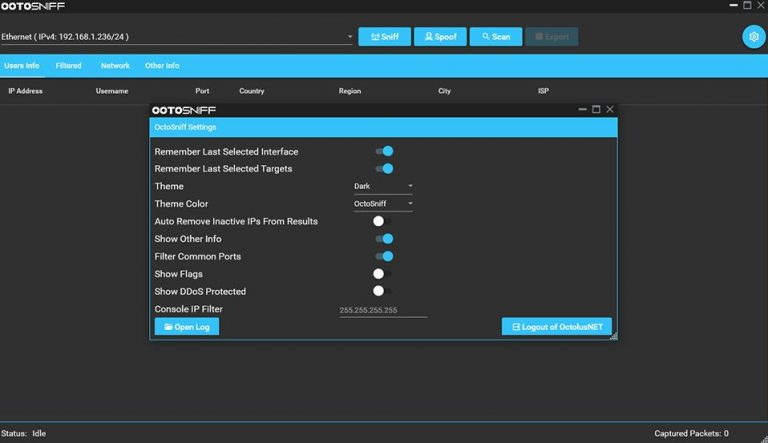Sort by Username column header
Viewport: 768px width, 443px height.
(112, 91)
